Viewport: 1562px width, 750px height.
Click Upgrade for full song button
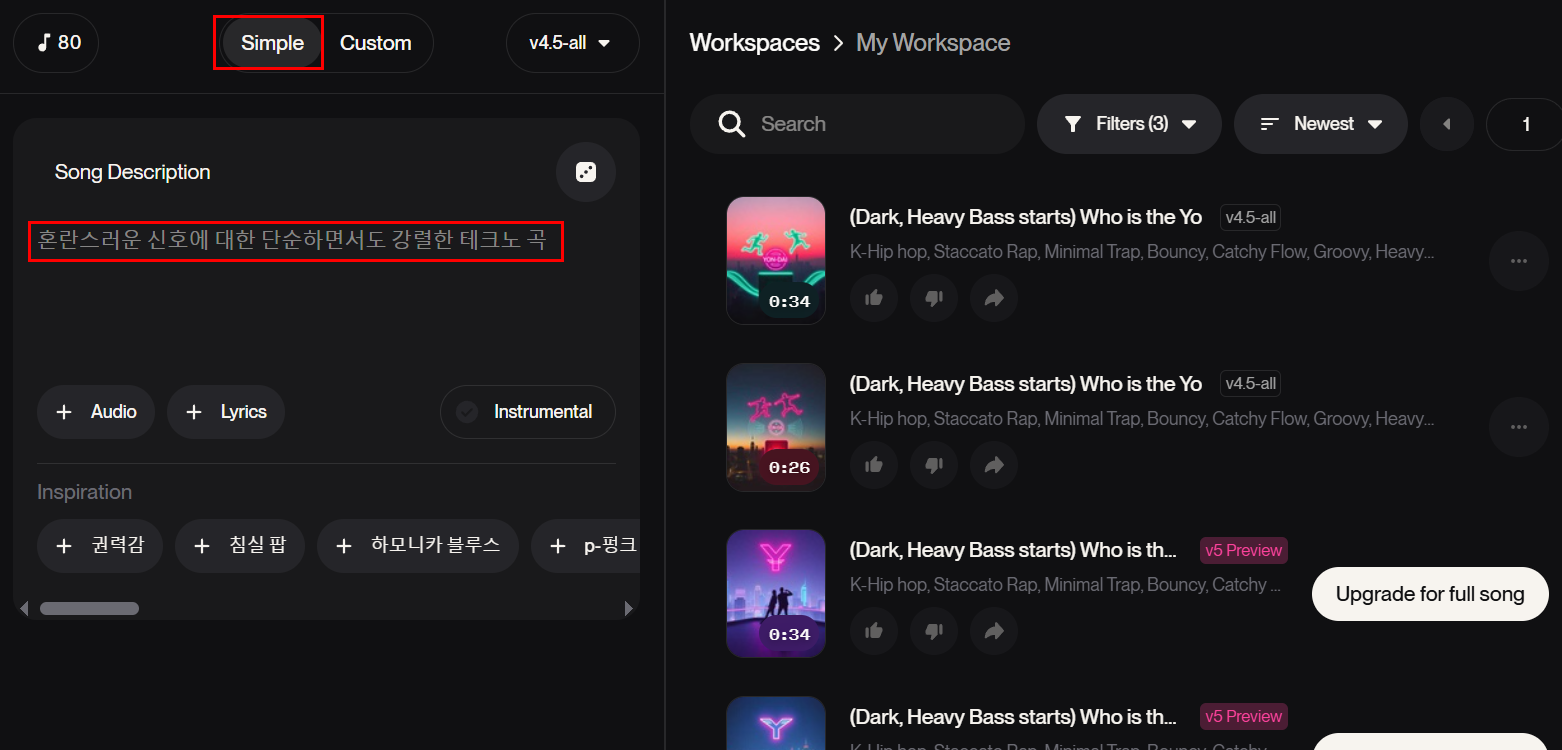tap(1430, 594)
